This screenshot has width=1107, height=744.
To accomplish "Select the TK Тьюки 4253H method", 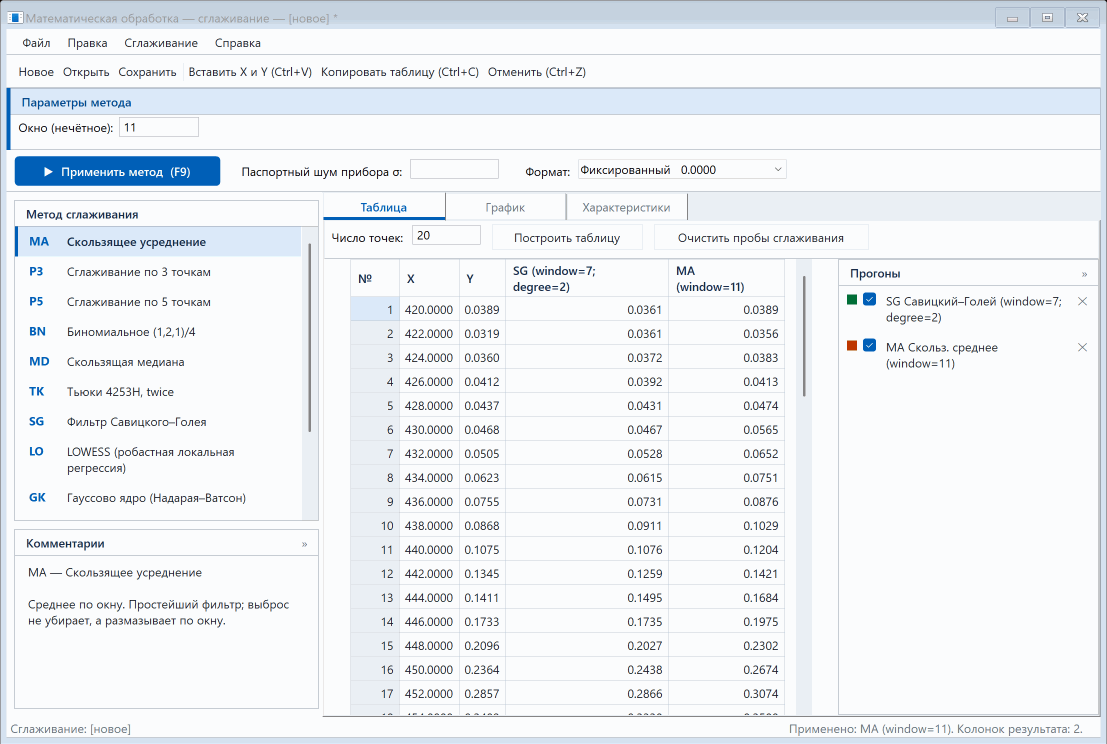I will 158,392.
